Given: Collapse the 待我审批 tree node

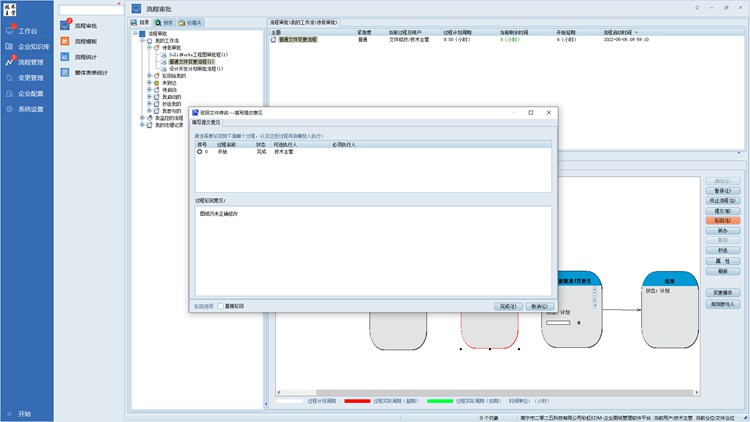Looking at the screenshot, I should click(x=150, y=46).
